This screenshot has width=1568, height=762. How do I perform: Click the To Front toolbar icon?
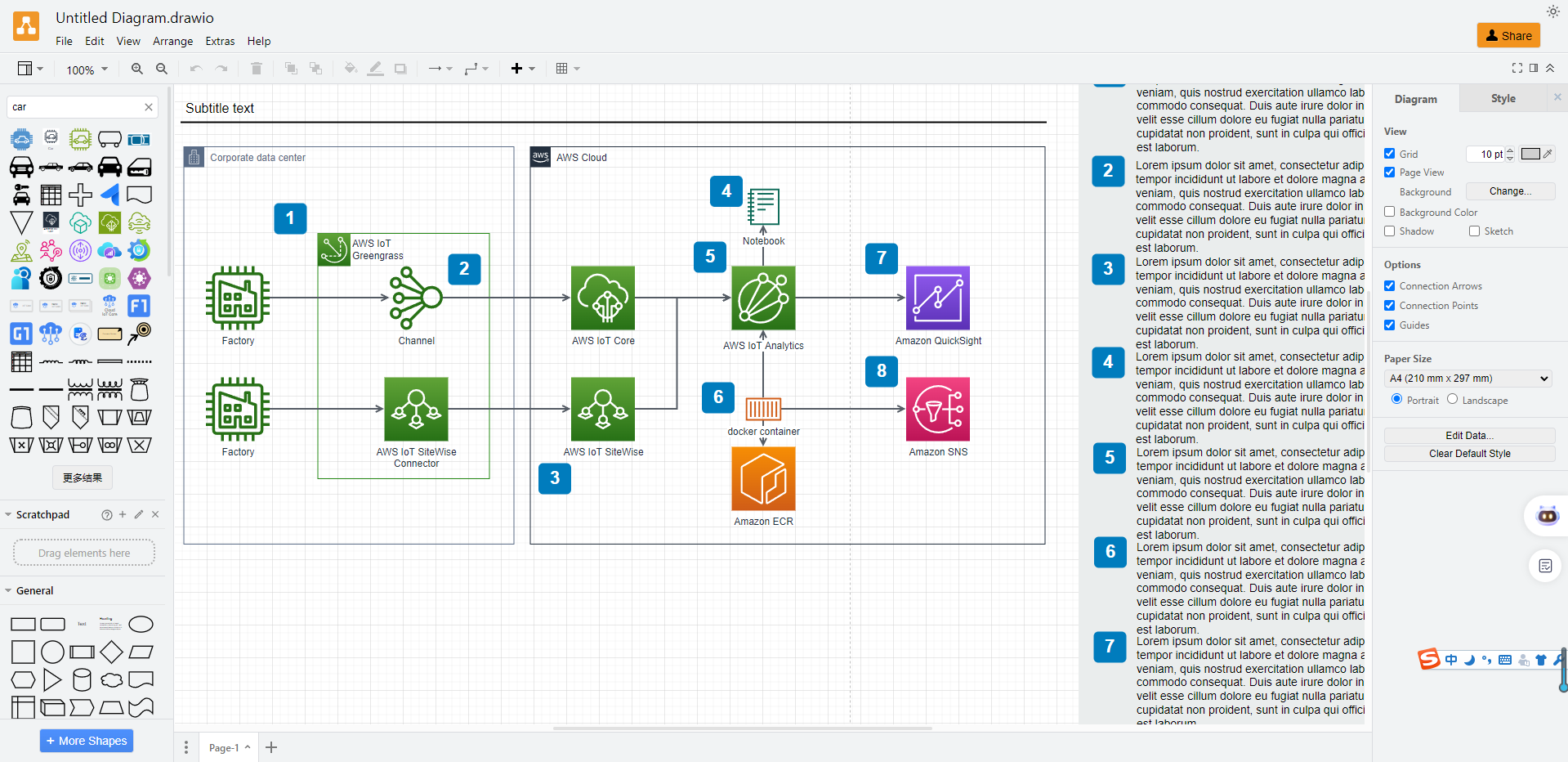(x=291, y=69)
